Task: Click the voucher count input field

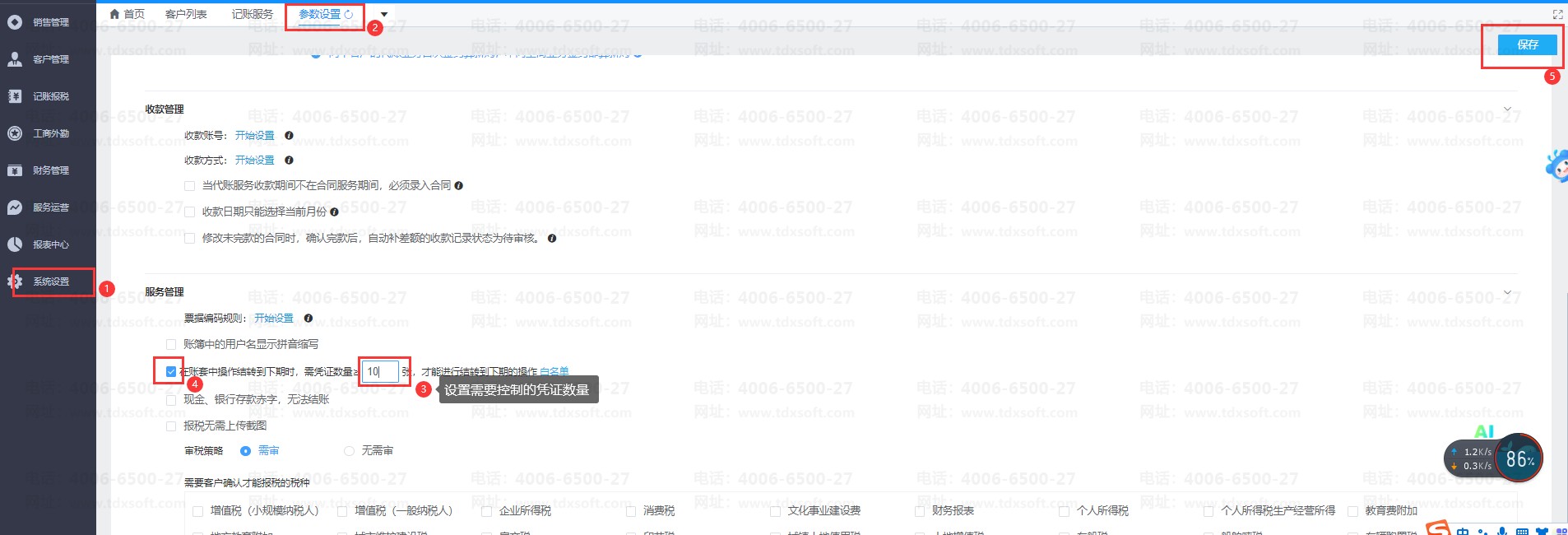Action: 381,372
